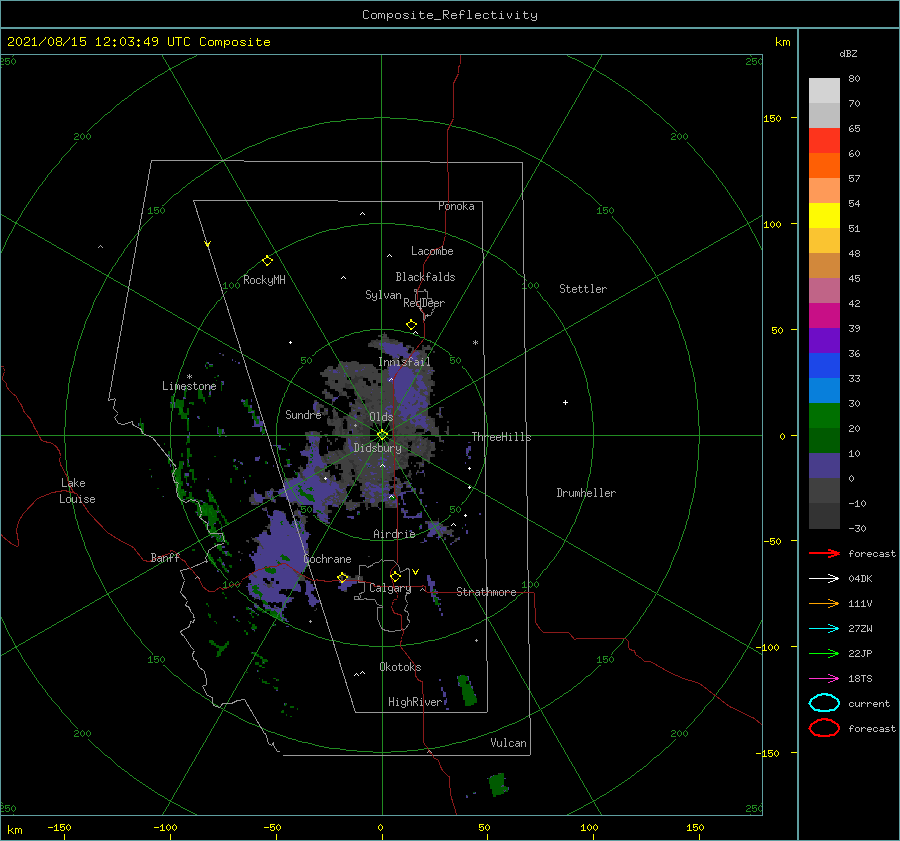The height and width of the screenshot is (841, 900).
Task: Click the RockyMH label
Action: [264, 280]
